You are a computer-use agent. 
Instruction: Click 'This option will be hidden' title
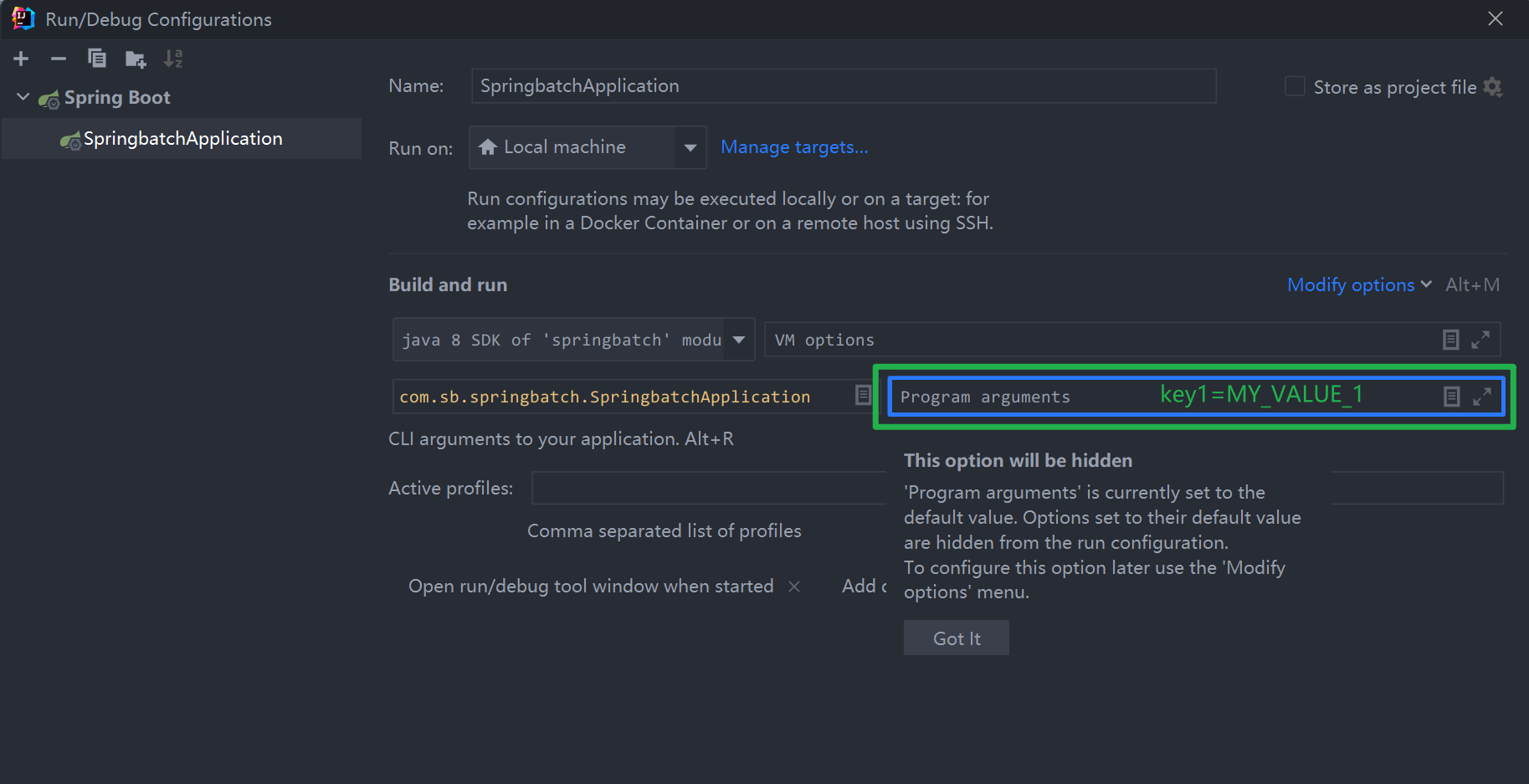pos(1018,460)
